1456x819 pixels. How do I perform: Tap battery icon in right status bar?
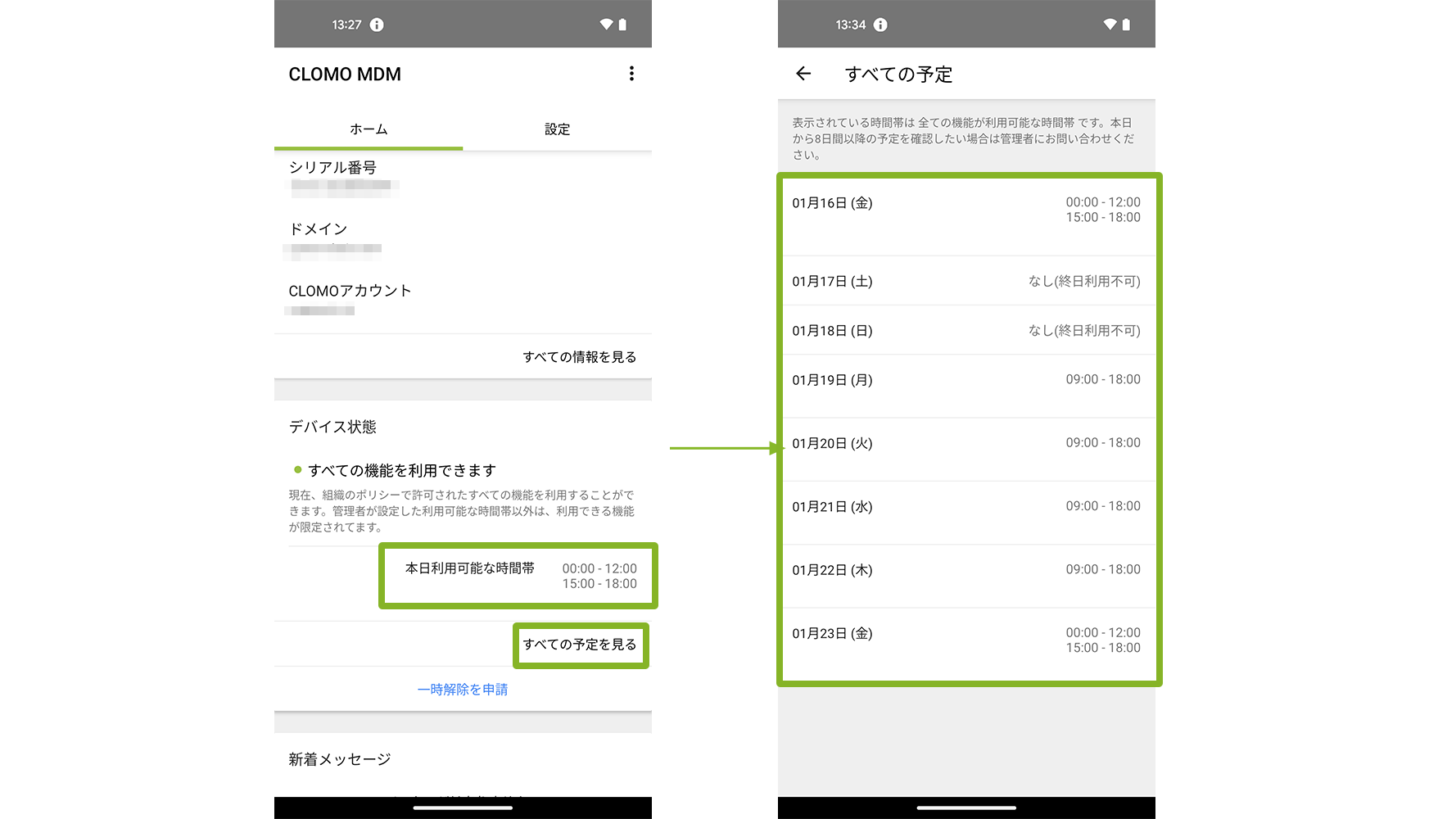pos(1126,25)
